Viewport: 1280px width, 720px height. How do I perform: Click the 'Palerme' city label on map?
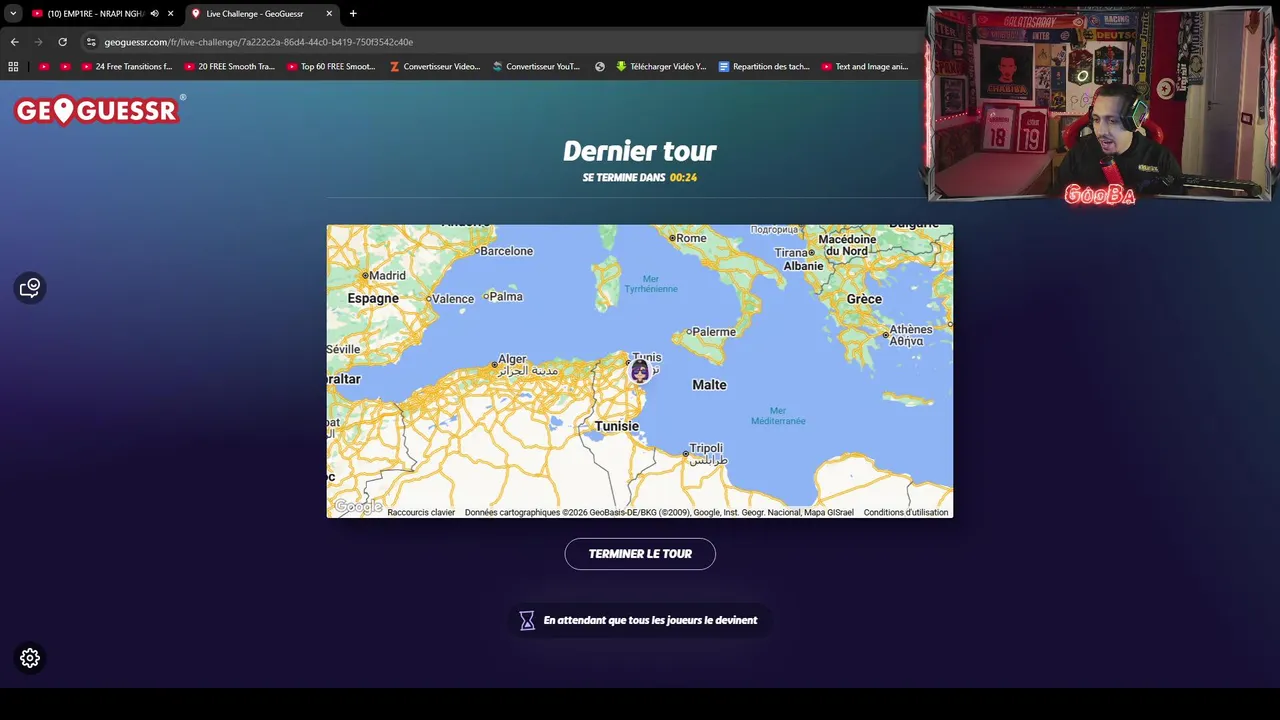pyautogui.click(x=714, y=332)
